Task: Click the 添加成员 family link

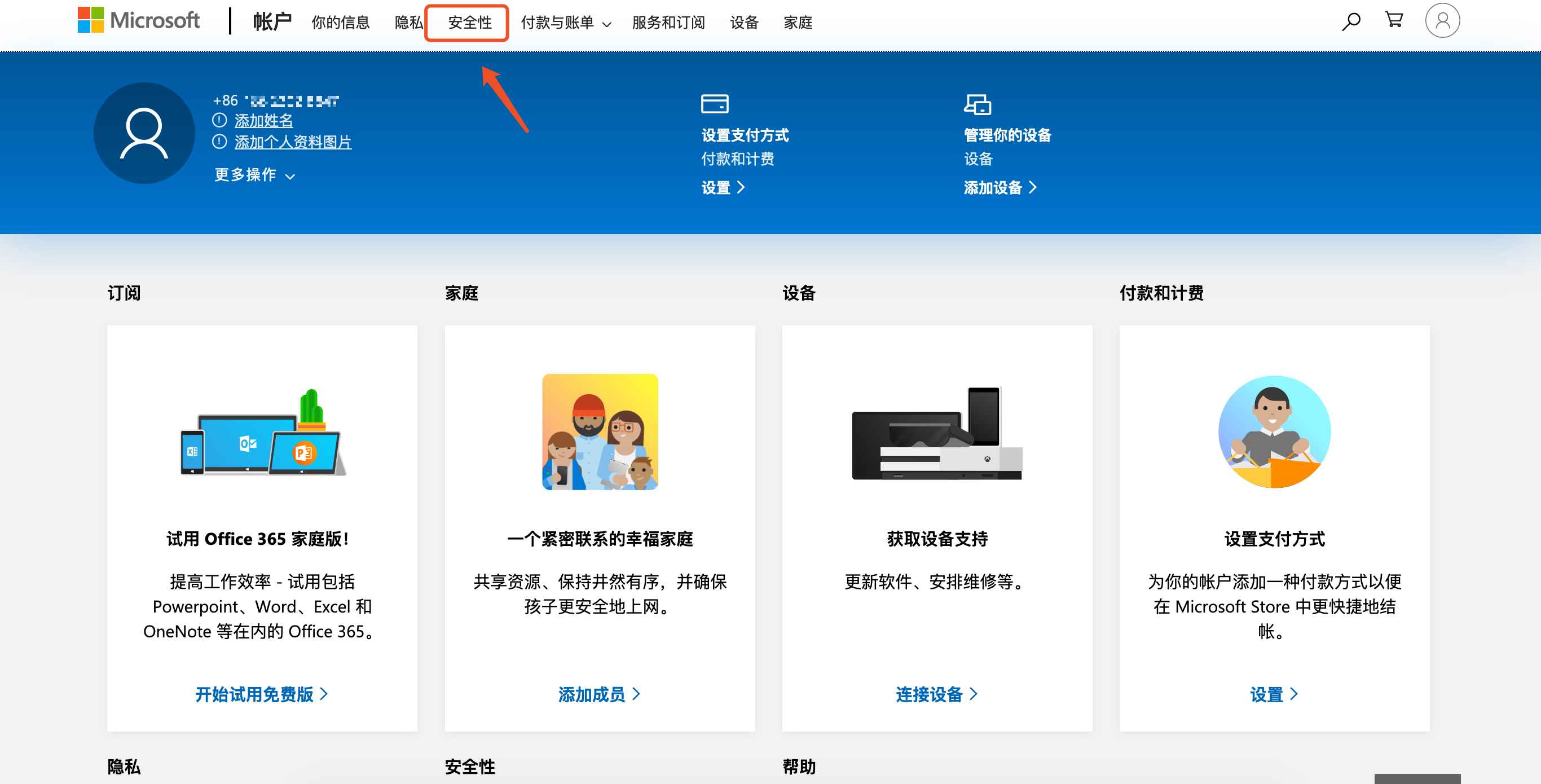Action: (x=599, y=694)
